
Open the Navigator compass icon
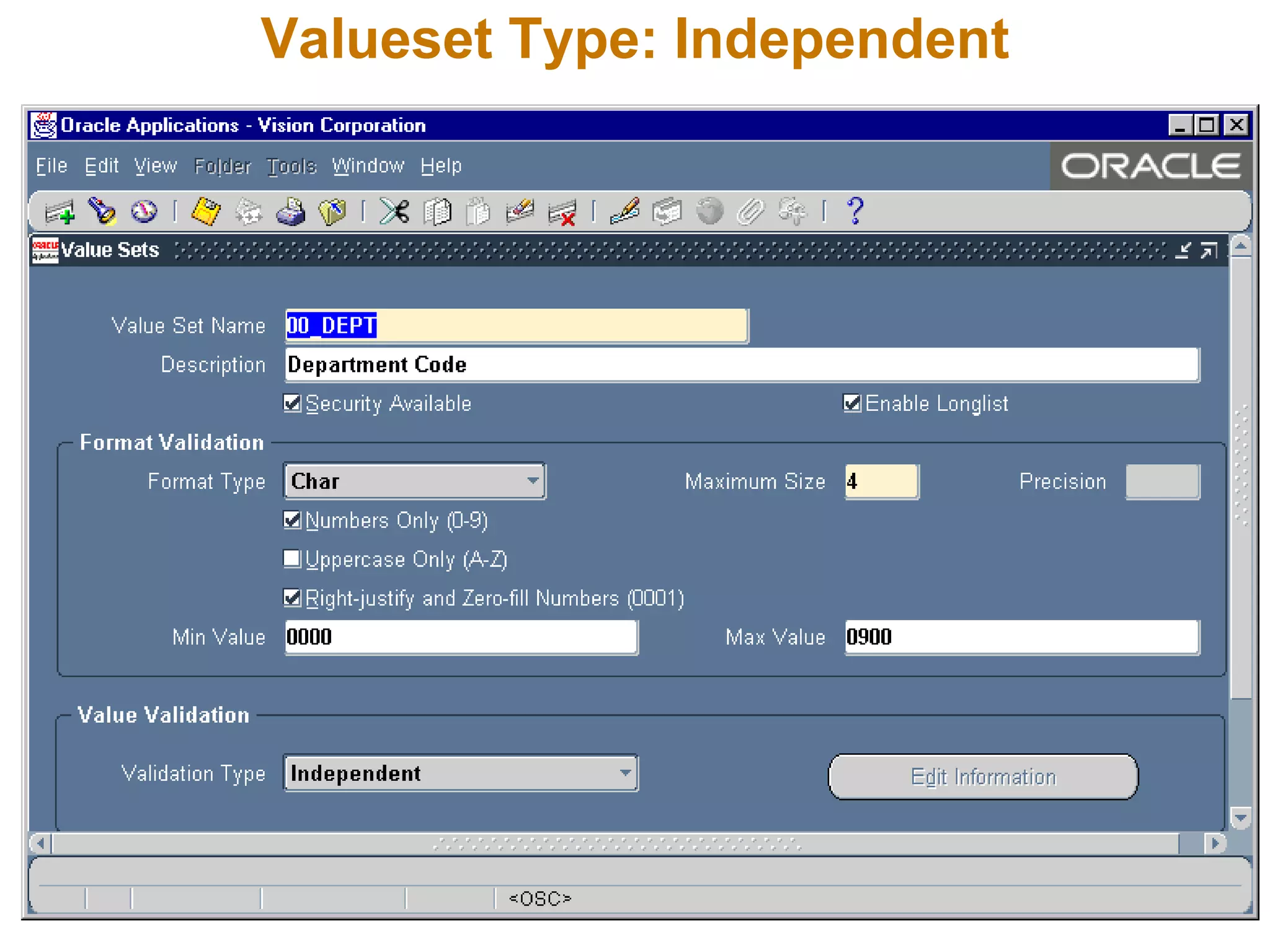point(144,212)
